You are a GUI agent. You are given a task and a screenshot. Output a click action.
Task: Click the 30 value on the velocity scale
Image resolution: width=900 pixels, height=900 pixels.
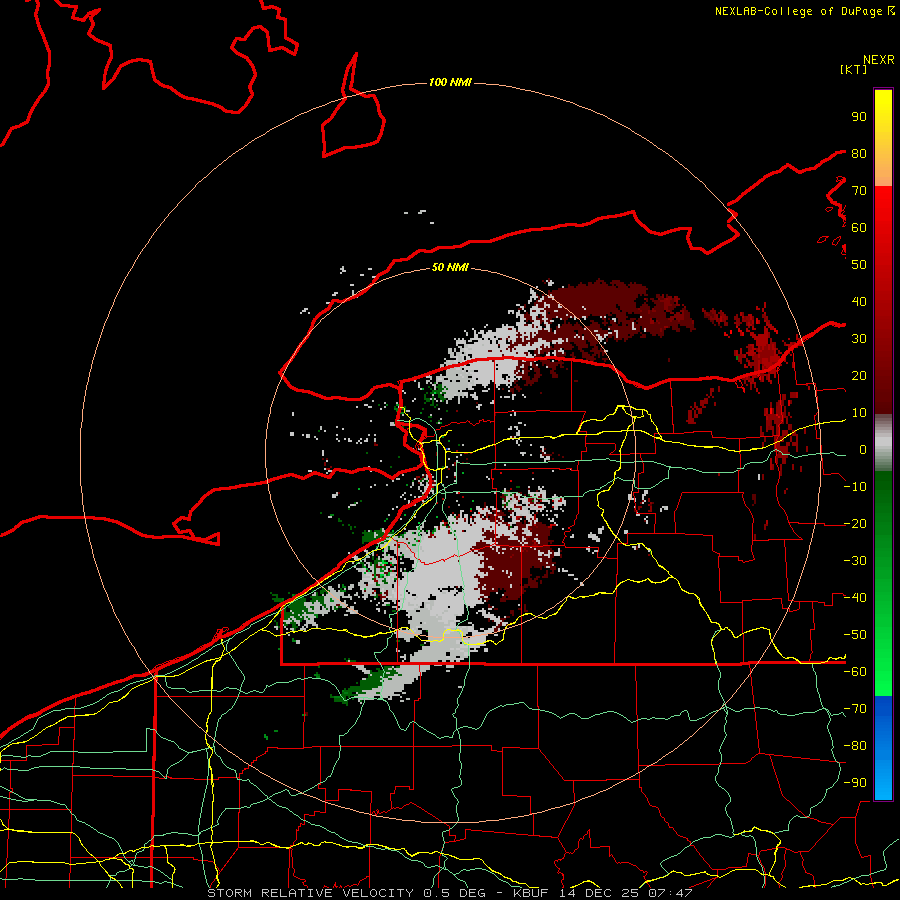(859, 339)
